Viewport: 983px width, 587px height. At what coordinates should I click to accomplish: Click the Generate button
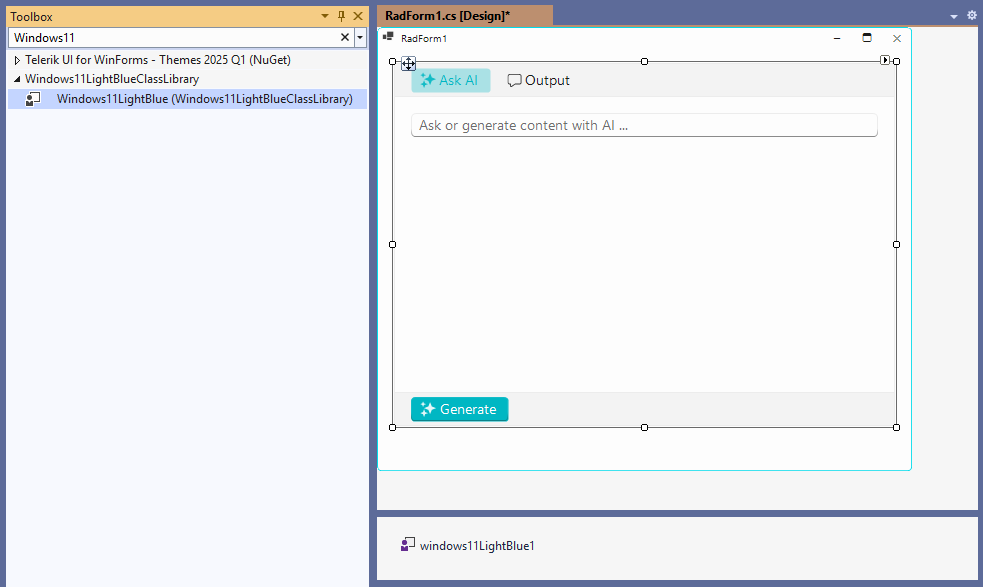tap(459, 409)
